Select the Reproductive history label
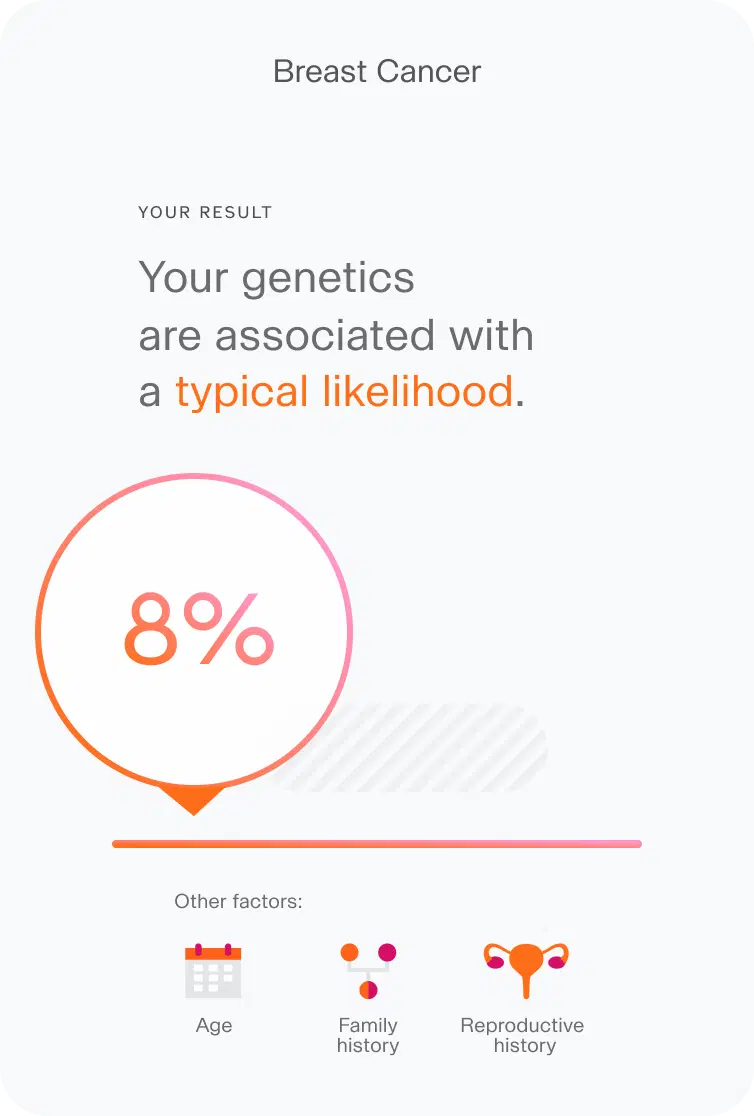The height and width of the screenshot is (1116, 754). pos(522,1036)
